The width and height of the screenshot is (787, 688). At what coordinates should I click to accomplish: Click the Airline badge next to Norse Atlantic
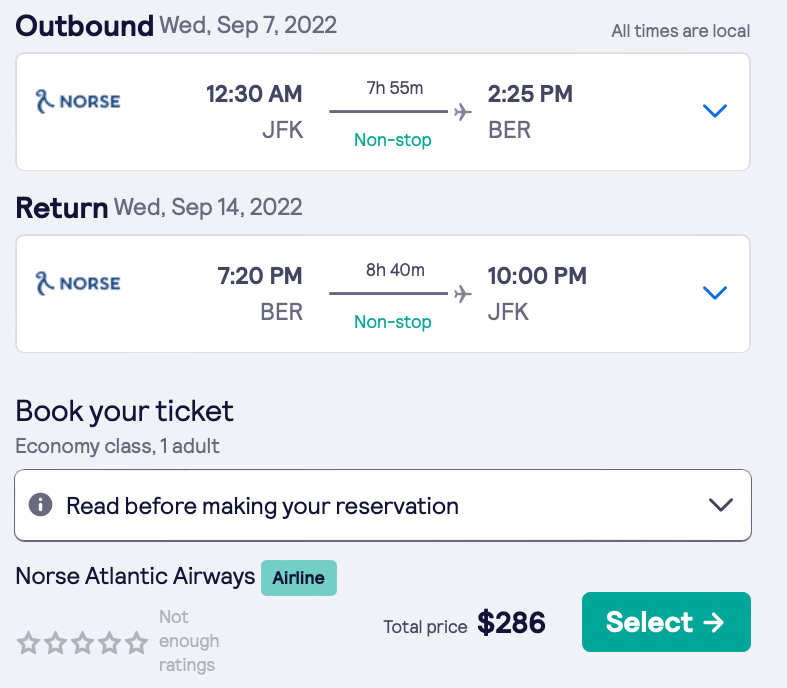point(299,578)
